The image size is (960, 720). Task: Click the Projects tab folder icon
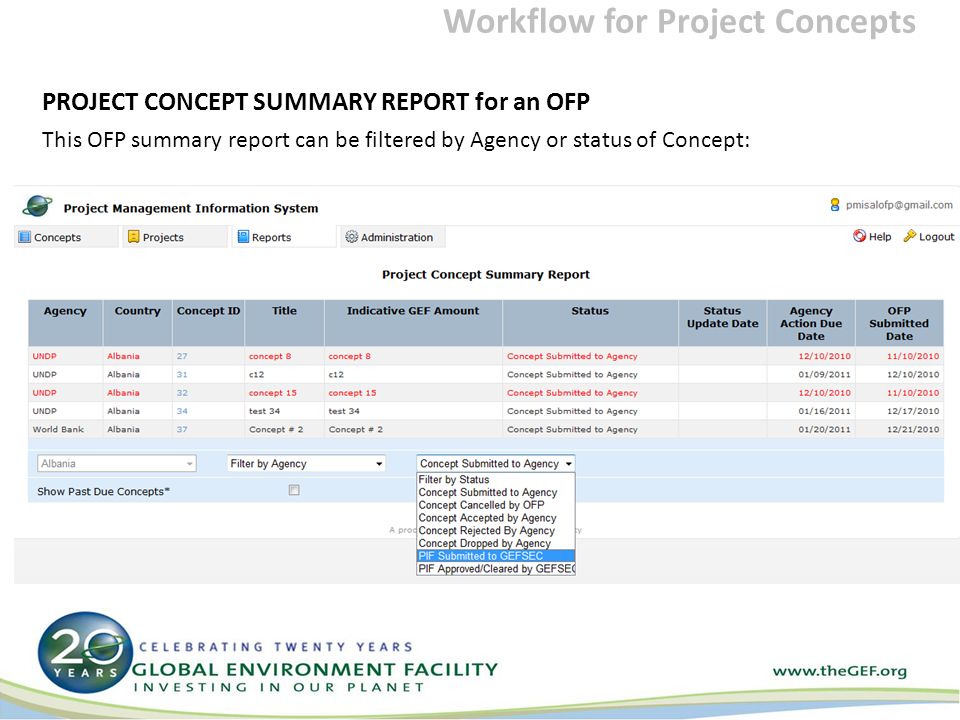pyautogui.click(x=133, y=237)
